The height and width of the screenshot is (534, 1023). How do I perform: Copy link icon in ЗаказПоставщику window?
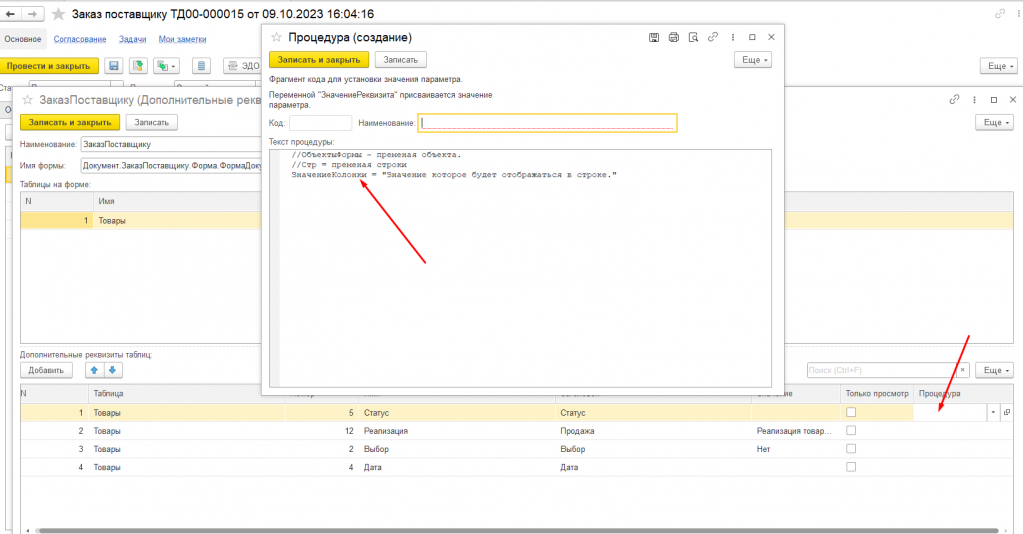click(x=954, y=100)
